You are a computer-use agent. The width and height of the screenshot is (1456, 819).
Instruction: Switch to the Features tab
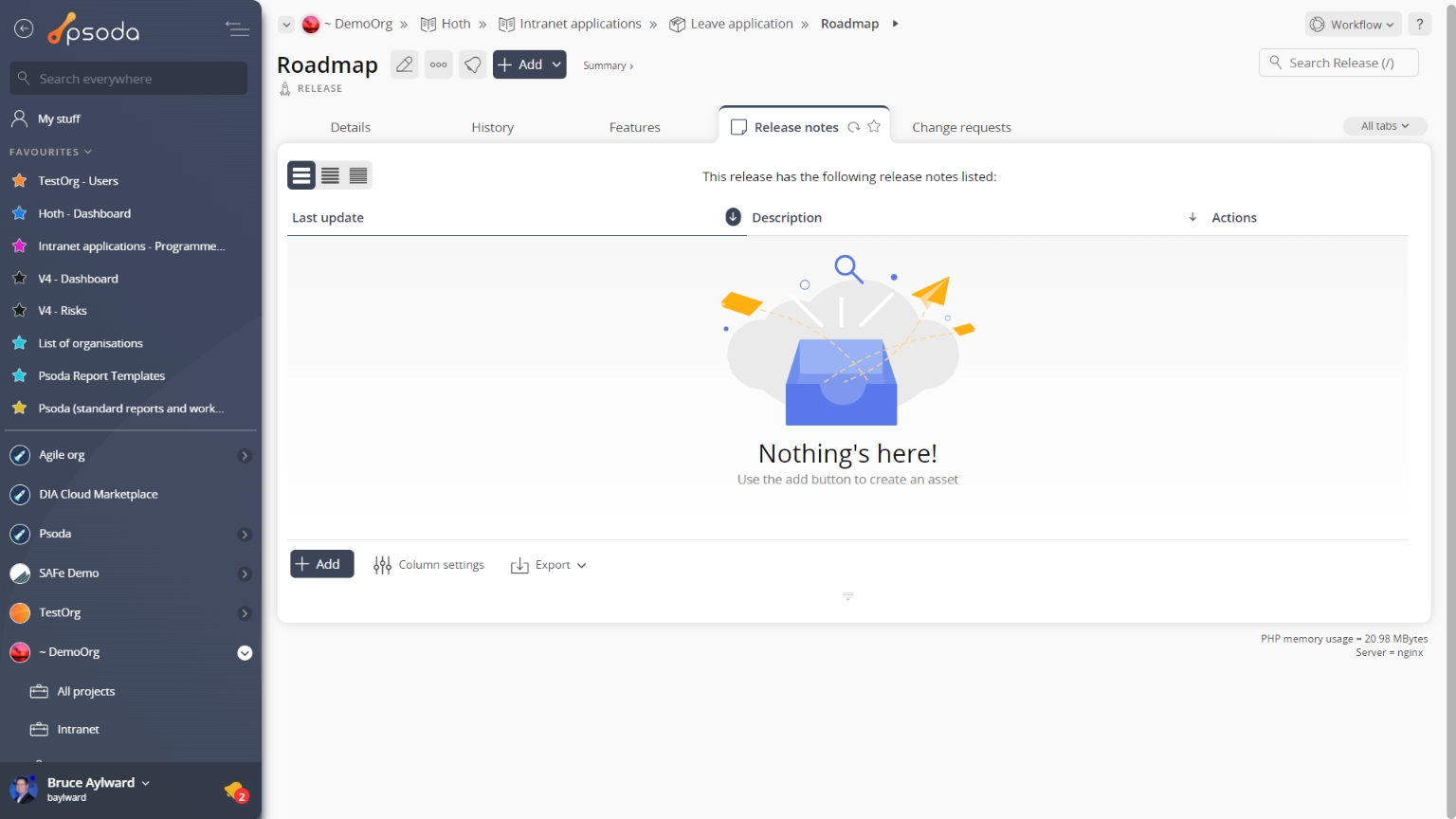click(x=635, y=127)
